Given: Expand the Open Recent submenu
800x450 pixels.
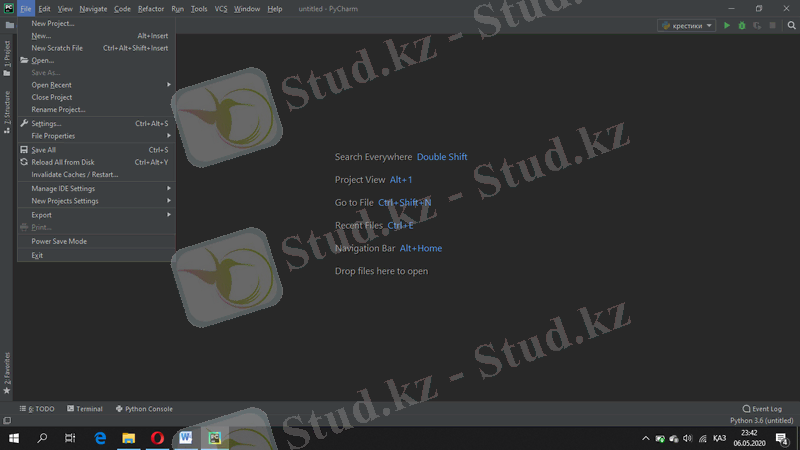Looking at the screenshot, I should click(x=96, y=85).
